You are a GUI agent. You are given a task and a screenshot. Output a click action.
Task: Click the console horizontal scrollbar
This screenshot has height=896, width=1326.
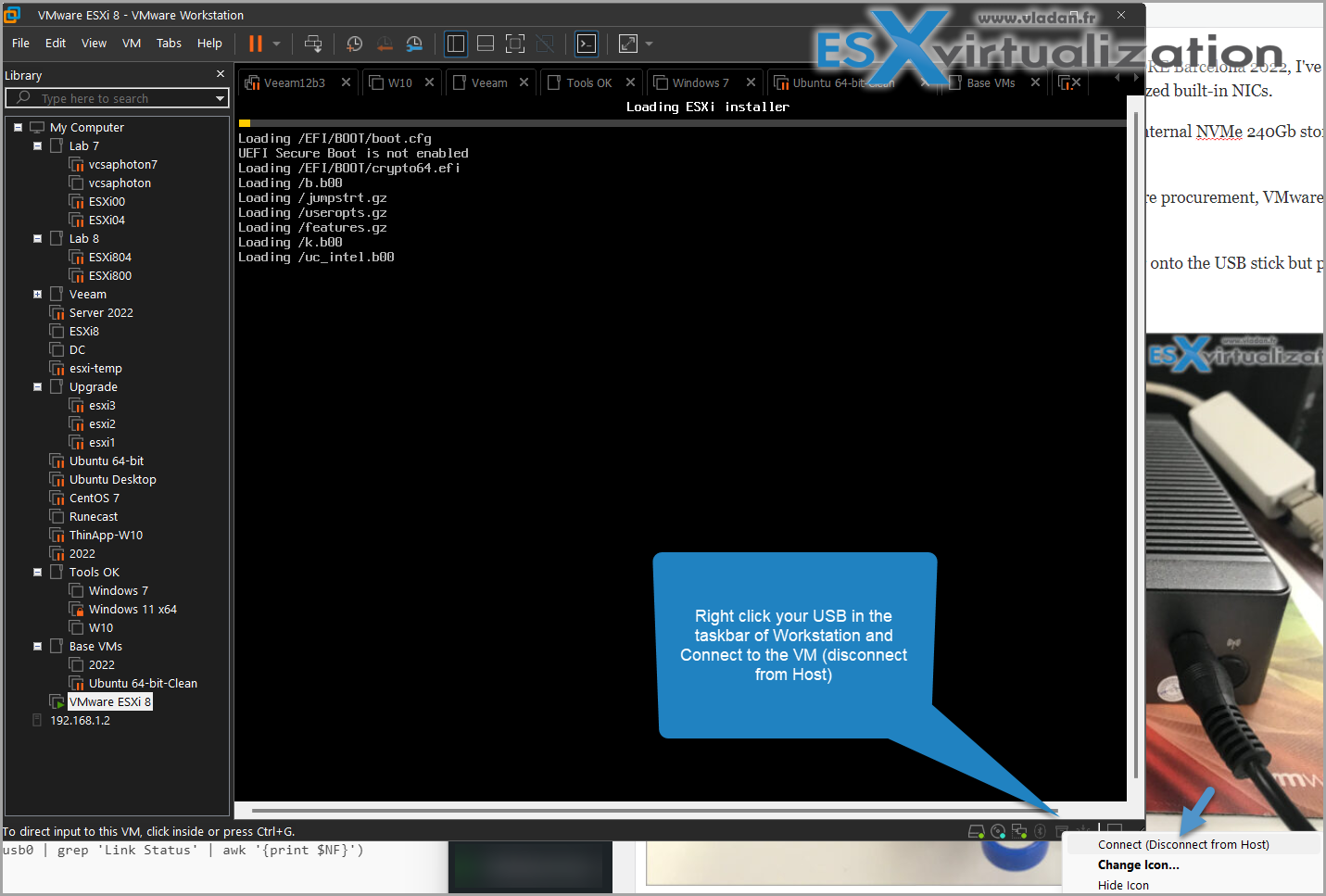(653, 811)
